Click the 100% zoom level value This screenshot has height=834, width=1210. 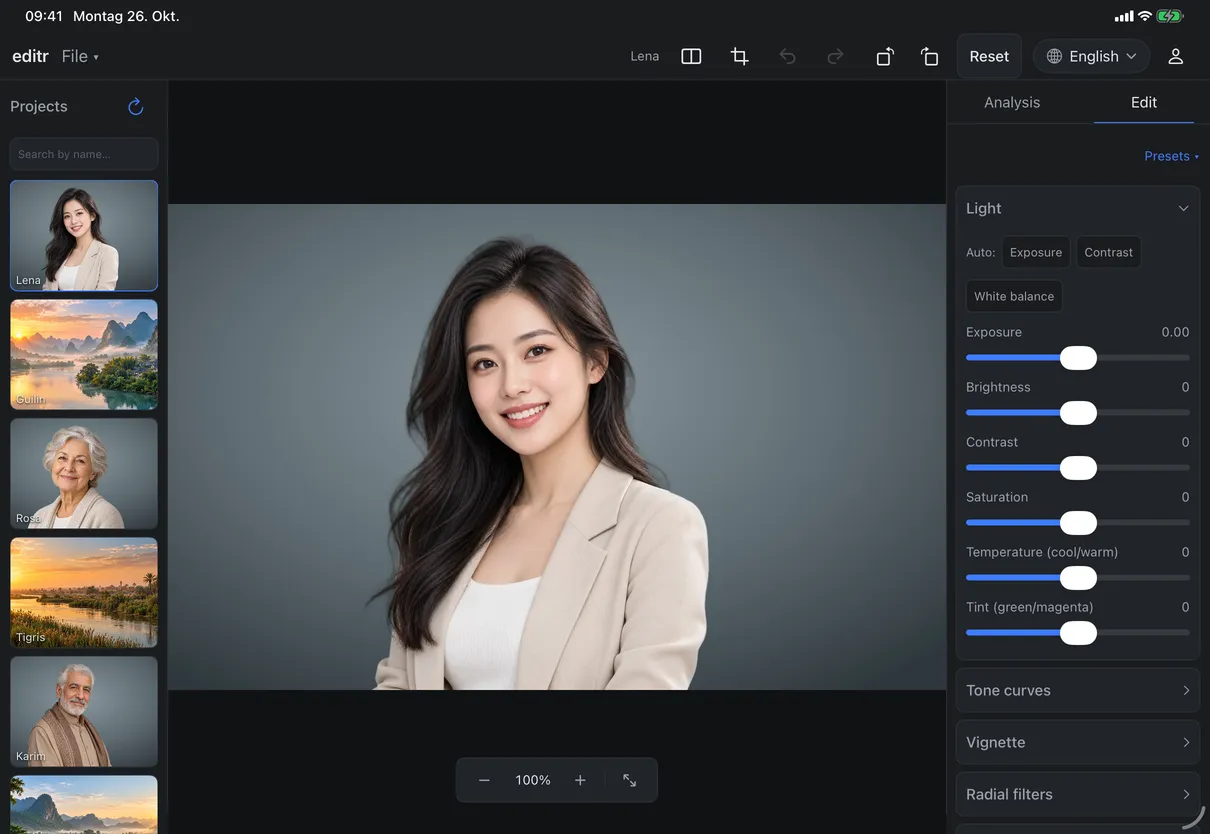pos(533,780)
